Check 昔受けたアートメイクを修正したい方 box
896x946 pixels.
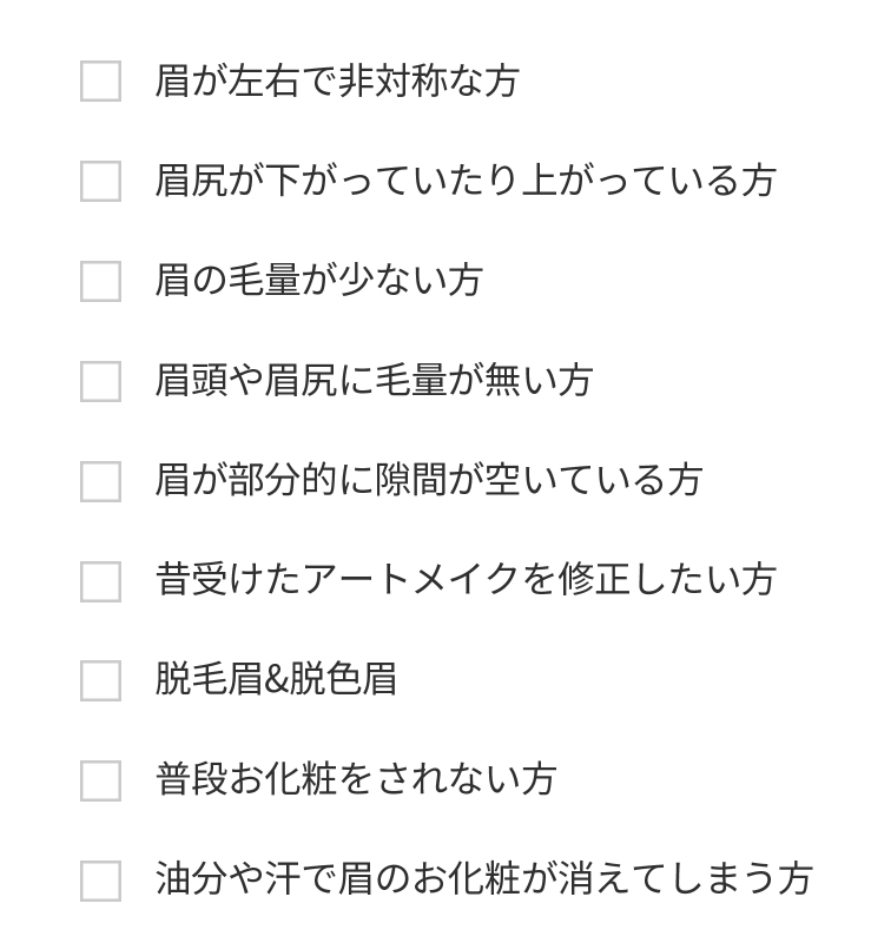[x=100, y=581]
